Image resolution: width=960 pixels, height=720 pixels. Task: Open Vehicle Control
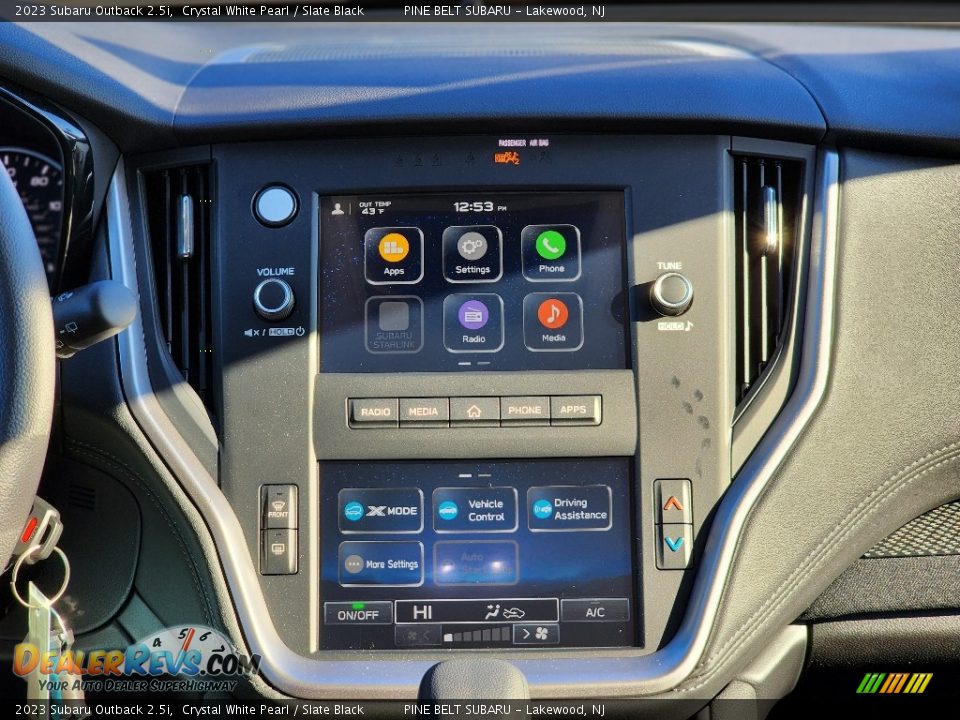[x=474, y=509]
